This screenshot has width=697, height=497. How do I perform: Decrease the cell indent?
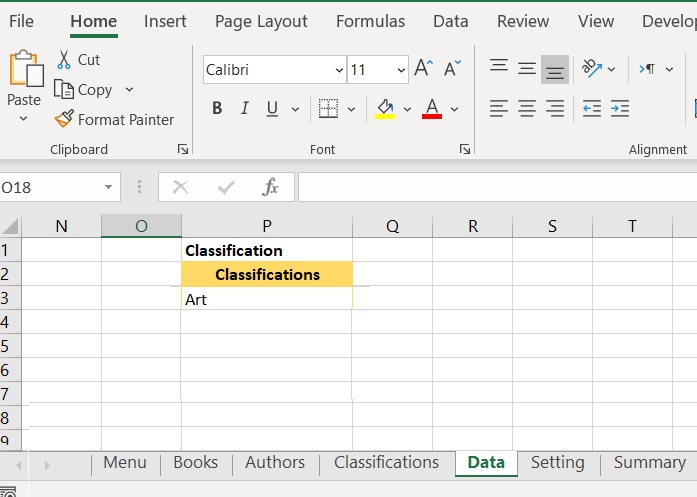click(x=592, y=109)
